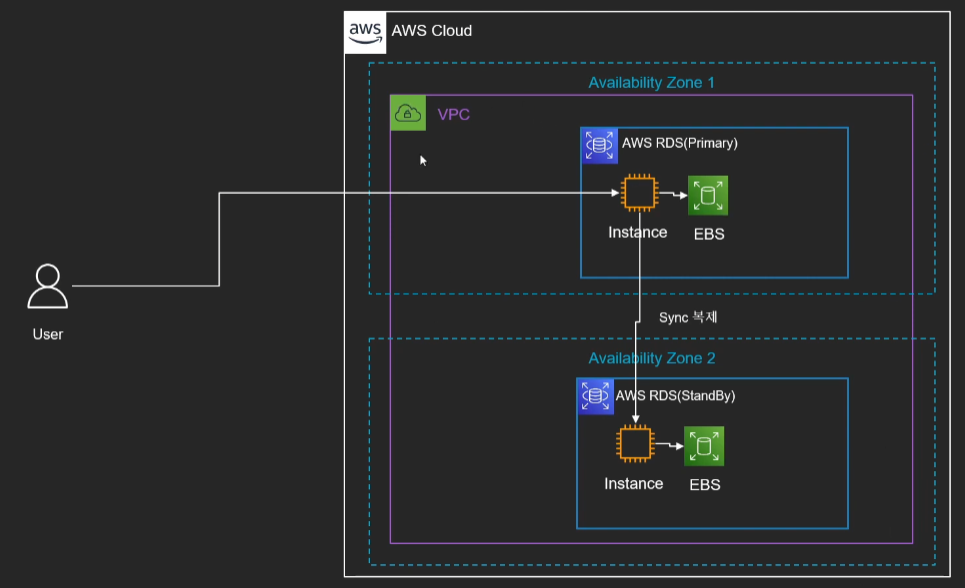
Task: Select the green VPC cloud icon
Action: point(408,113)
